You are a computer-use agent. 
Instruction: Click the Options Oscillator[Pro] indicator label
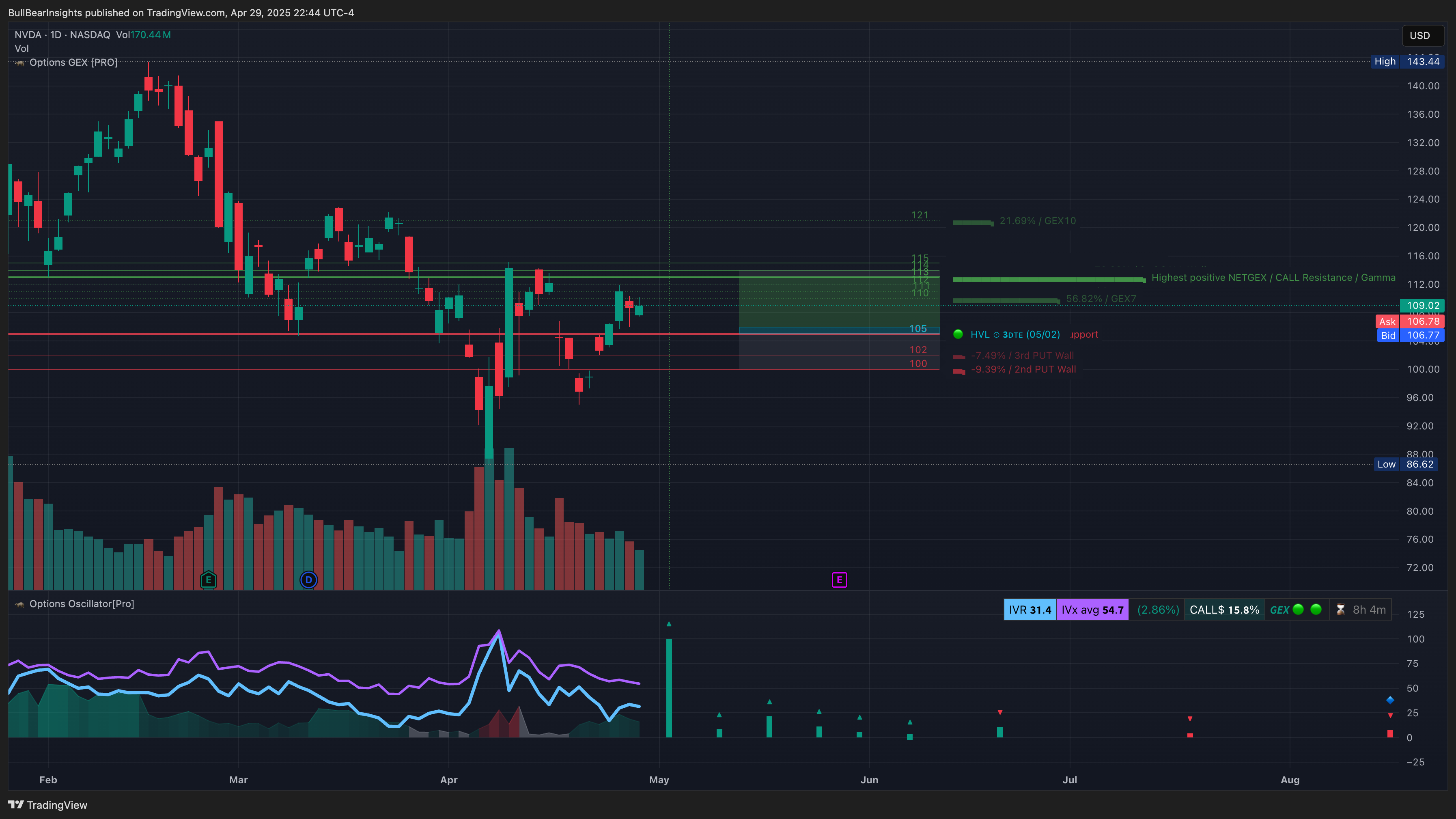82,604
